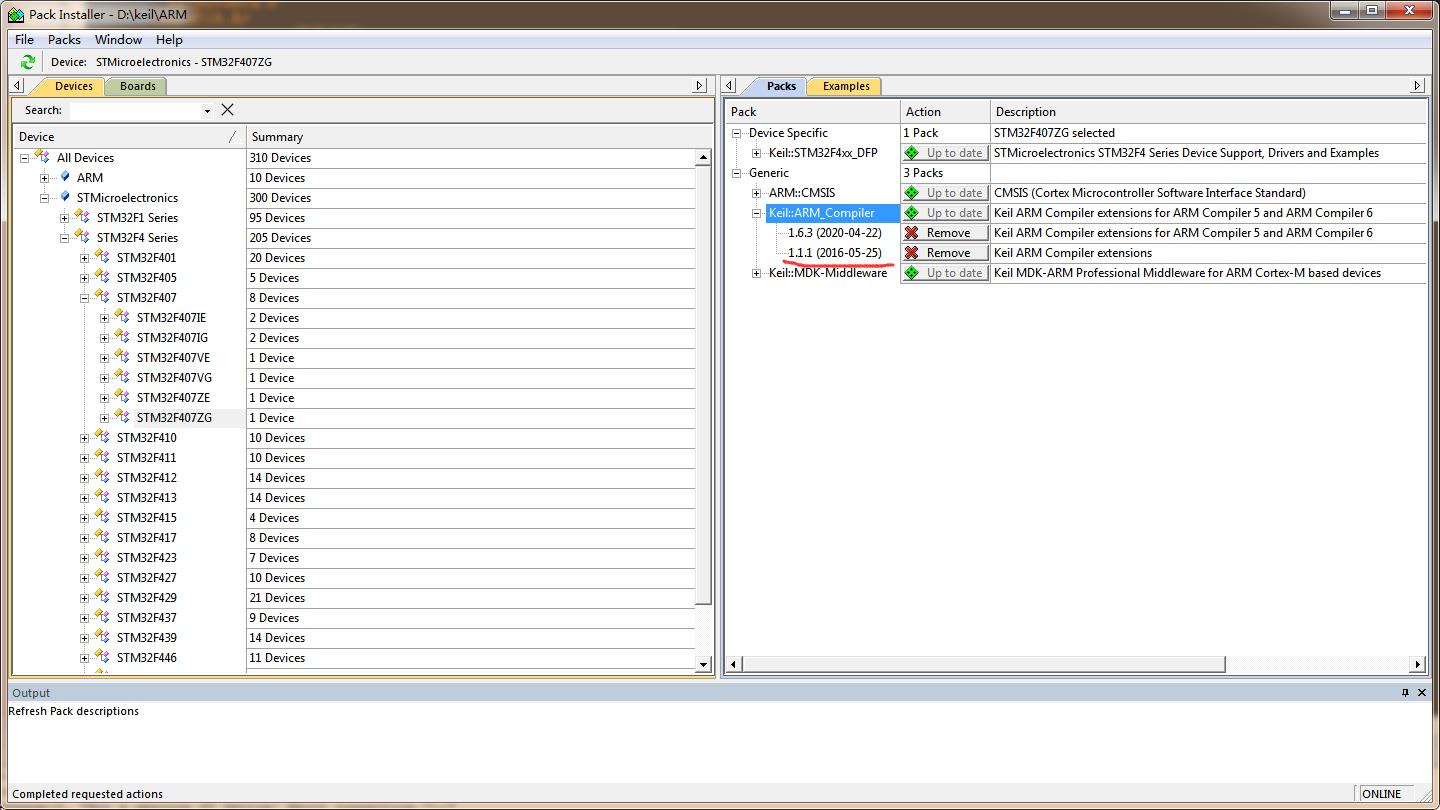Click the Pack Installer title bar icon

pyautogui.click(x=15, y=15)
